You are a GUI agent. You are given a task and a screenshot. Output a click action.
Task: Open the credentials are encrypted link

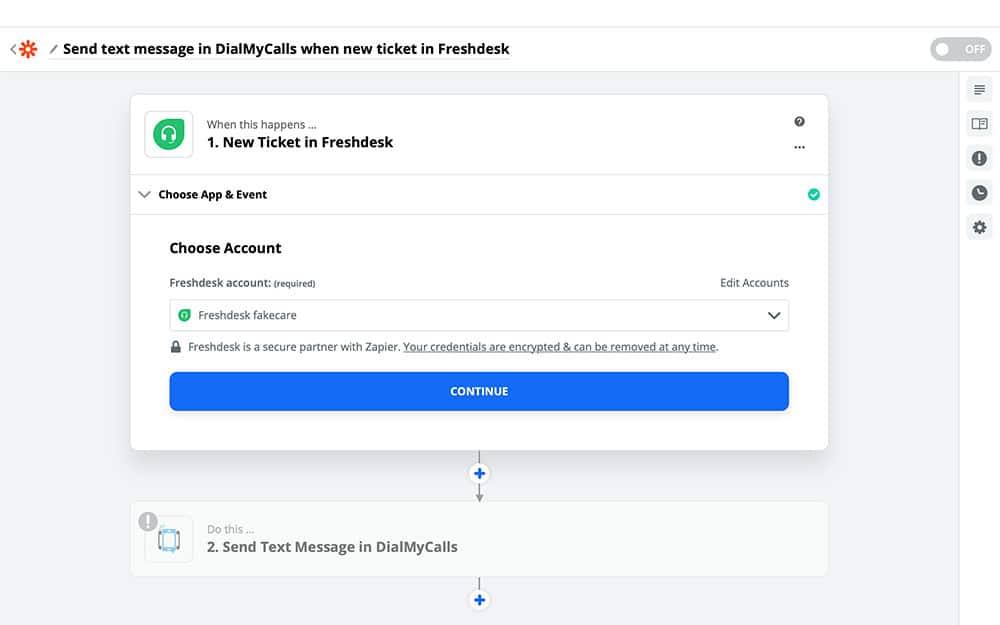pyautogui.click(x=560, y=347)
